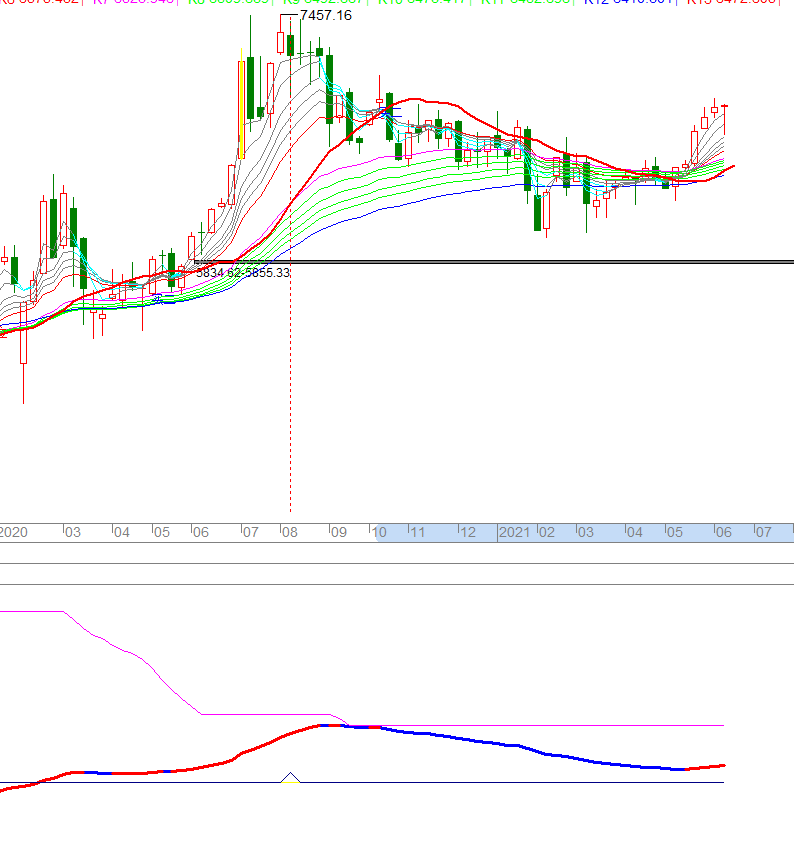The image size is (794, 865).
Task: Select the 5834.62-5855.33 price range label
Action: point(243,273)
